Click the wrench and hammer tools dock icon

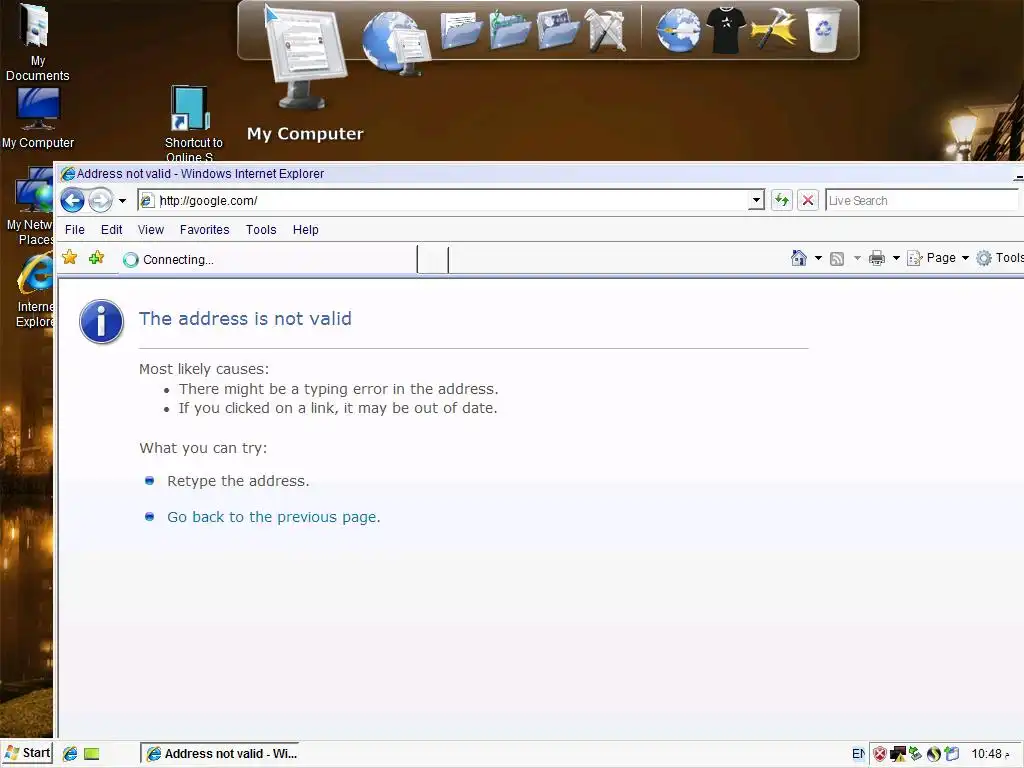605,30
